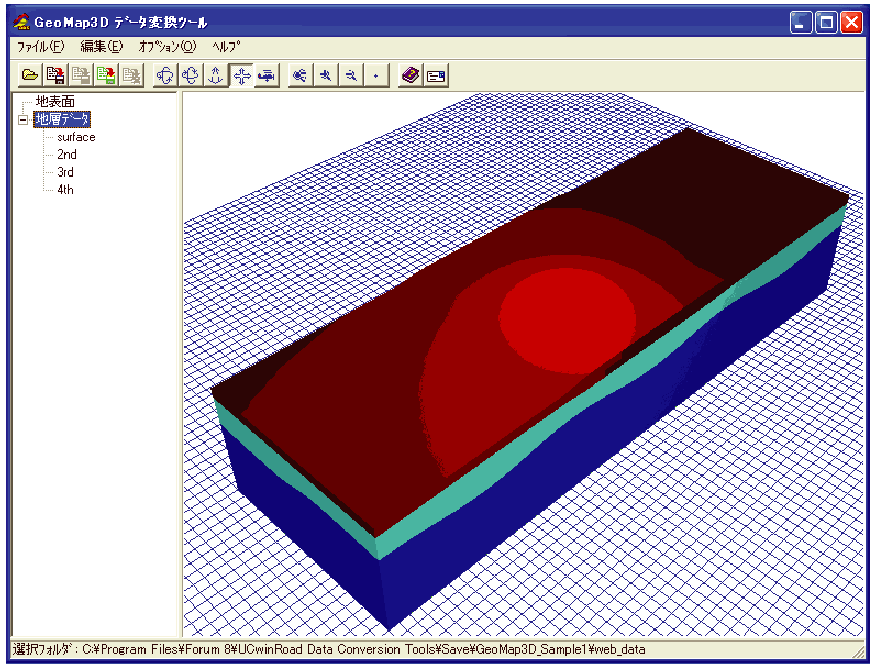Select the rotate around horizontal axis tool

pos(190,75)
